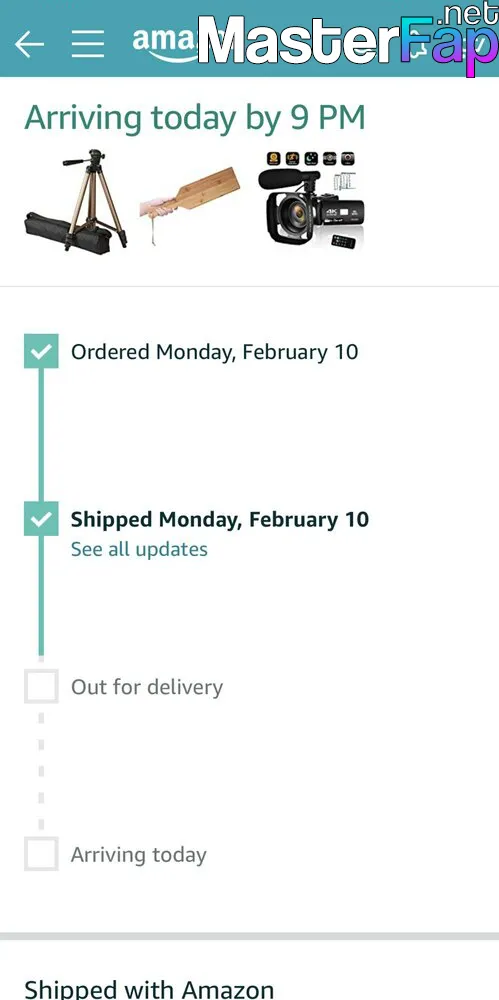Tap the Out for delivery label

(x=147, y=687)
